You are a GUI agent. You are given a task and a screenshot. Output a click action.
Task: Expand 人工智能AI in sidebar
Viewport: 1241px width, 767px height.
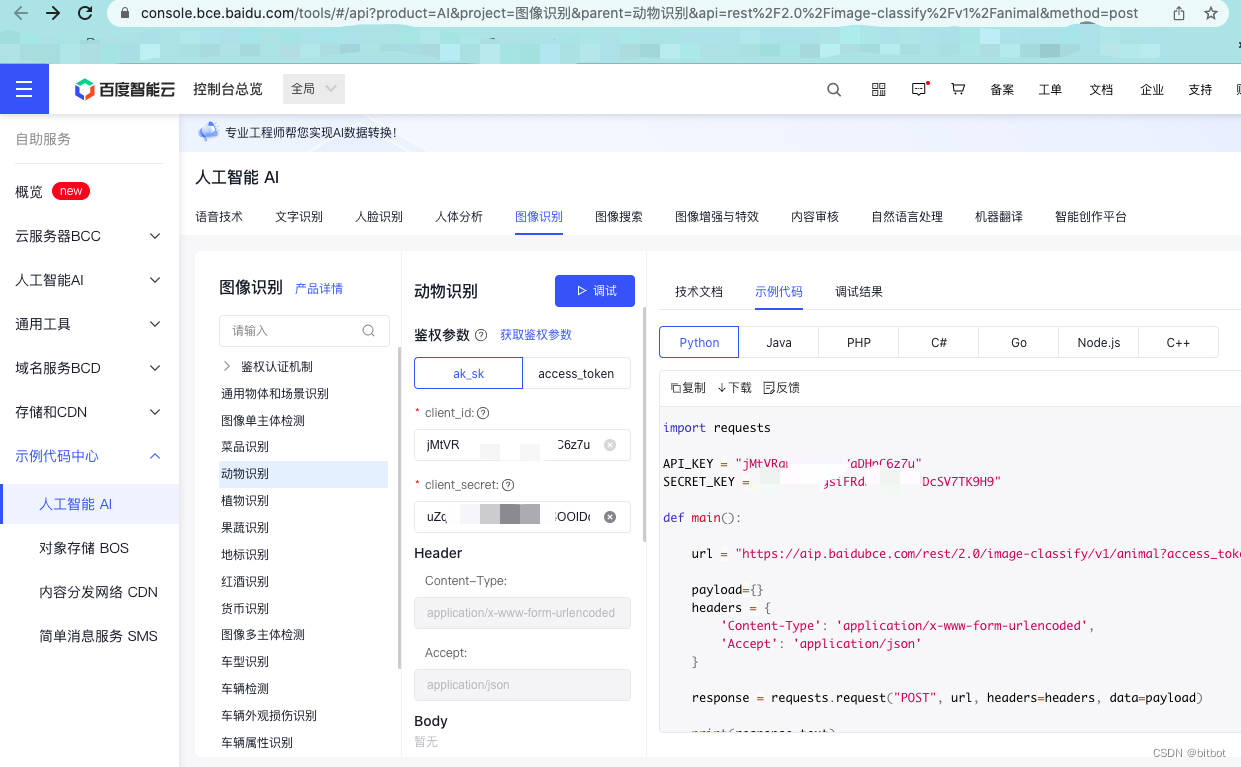point(88,280)
